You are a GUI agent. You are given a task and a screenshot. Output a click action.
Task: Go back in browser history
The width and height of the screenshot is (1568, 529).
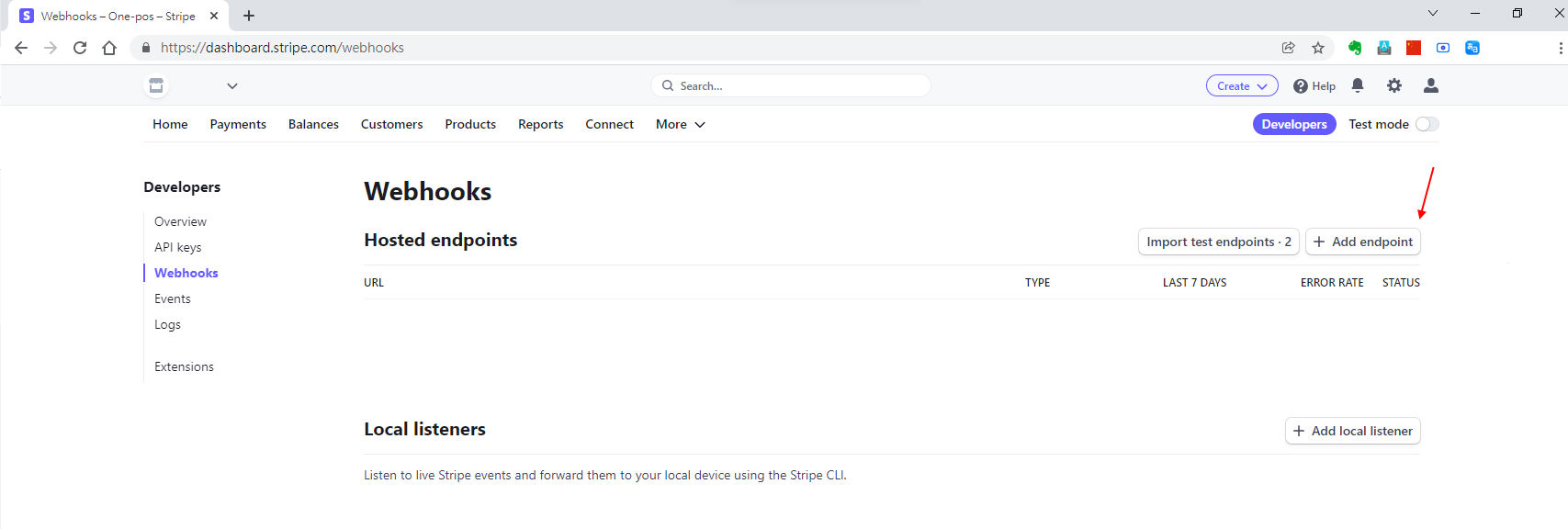click(x=21, y=48)
